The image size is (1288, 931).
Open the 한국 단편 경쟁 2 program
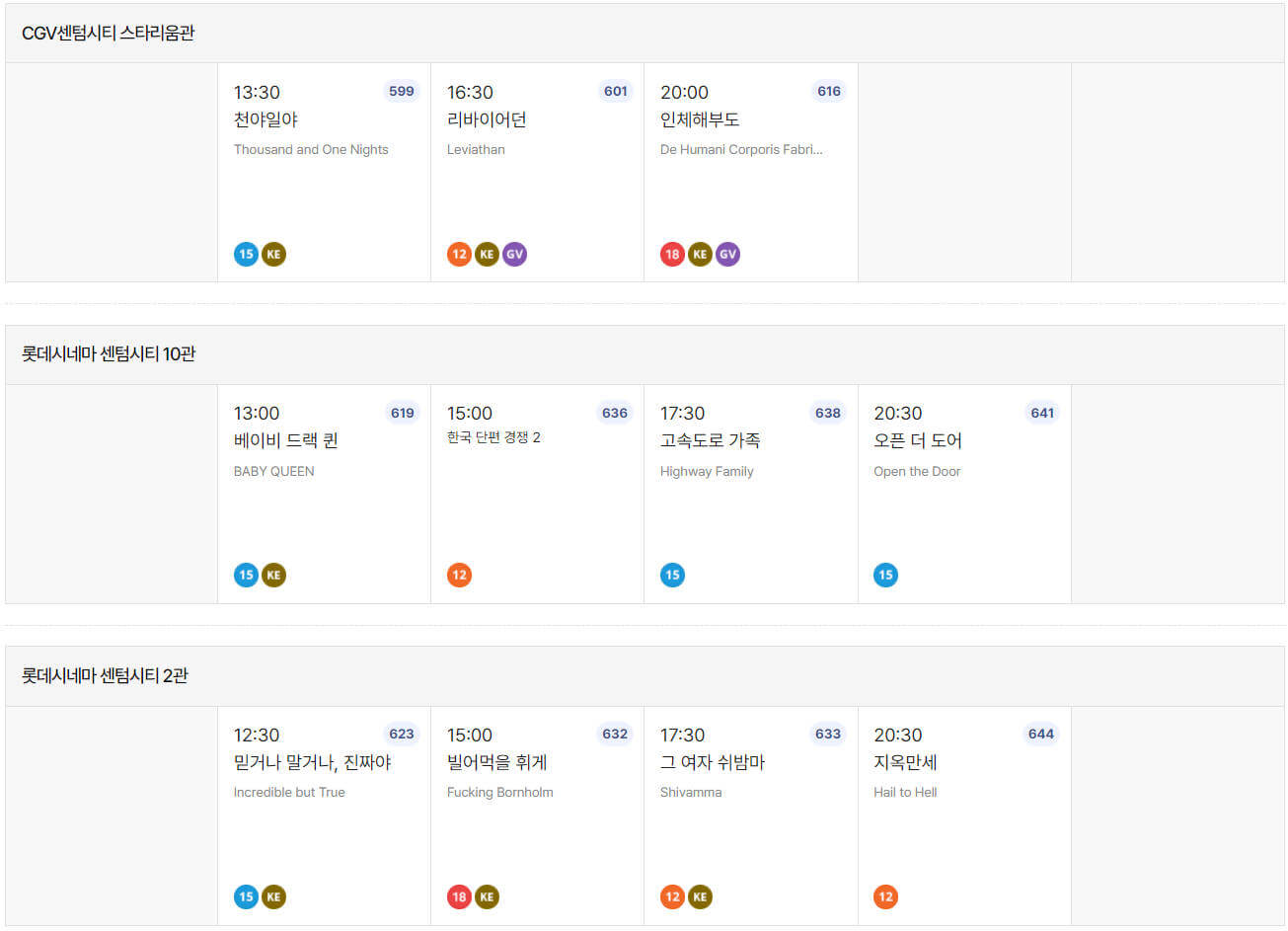493,437
